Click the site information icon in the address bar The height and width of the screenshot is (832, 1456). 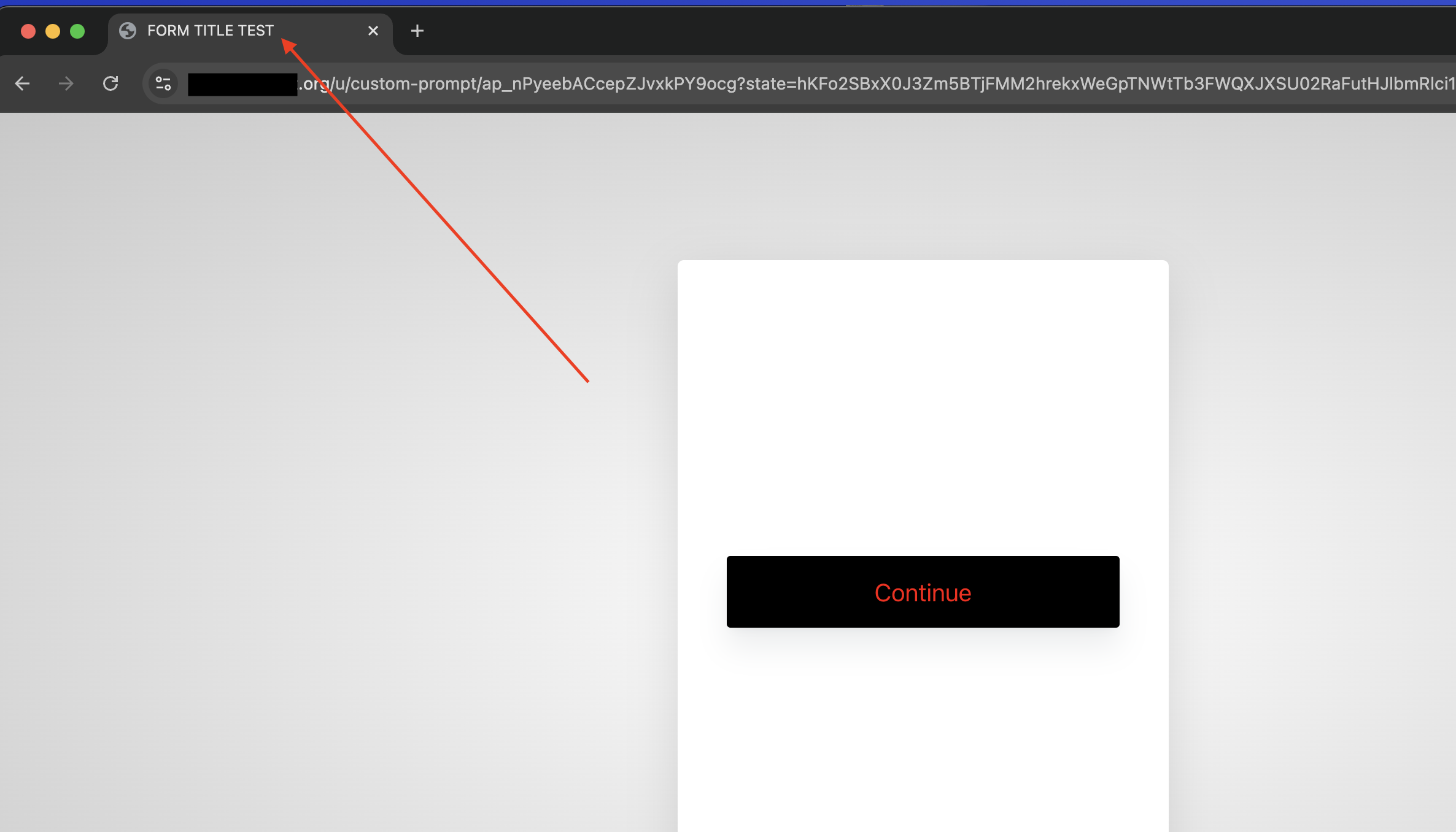162,83
